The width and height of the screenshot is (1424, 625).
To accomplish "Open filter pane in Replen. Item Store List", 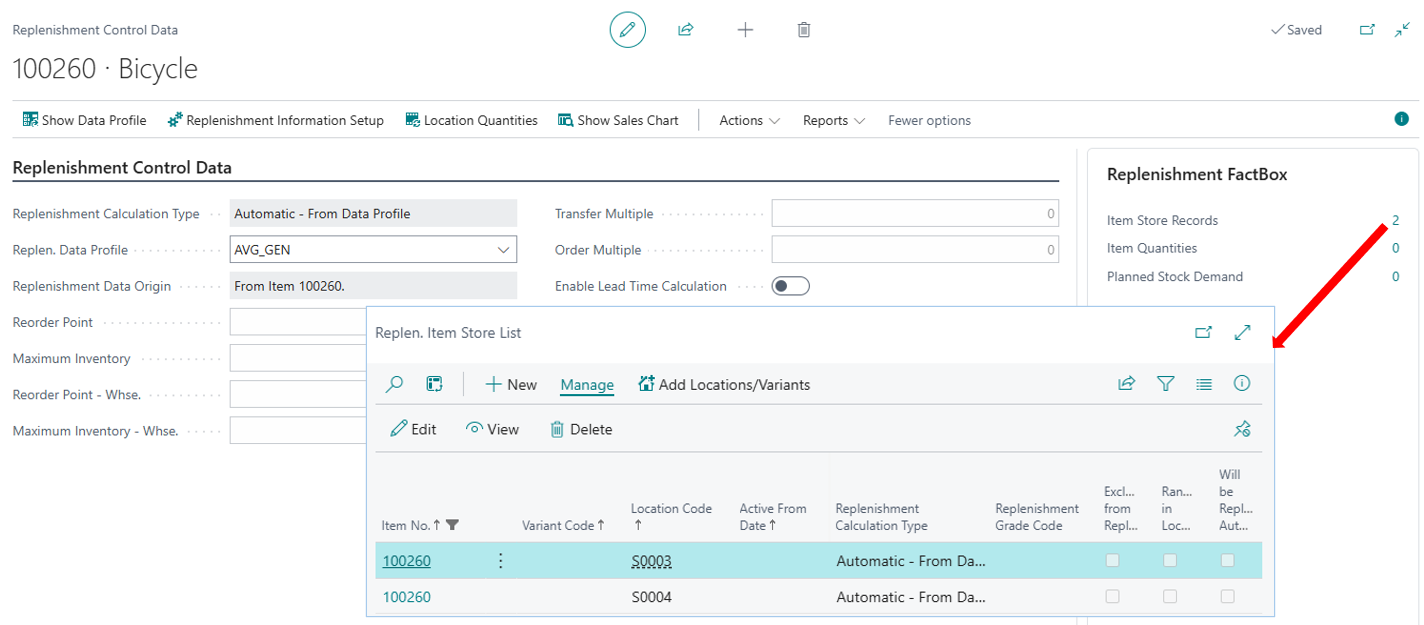I will click(x=1165, y=384).
